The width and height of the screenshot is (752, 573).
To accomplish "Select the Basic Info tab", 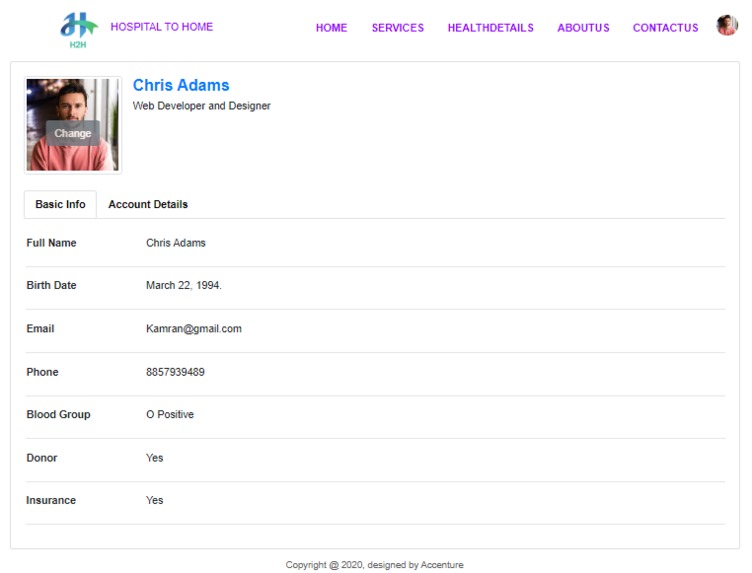I will (x=60, y=204).
